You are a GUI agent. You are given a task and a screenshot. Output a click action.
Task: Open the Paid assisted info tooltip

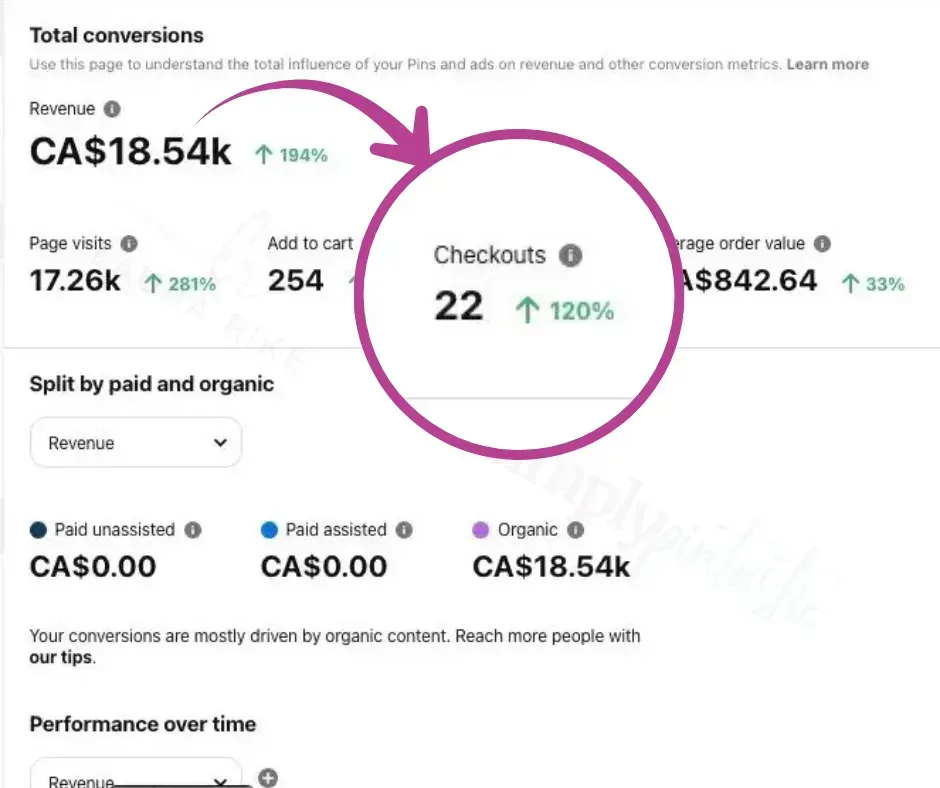[404, 530]
